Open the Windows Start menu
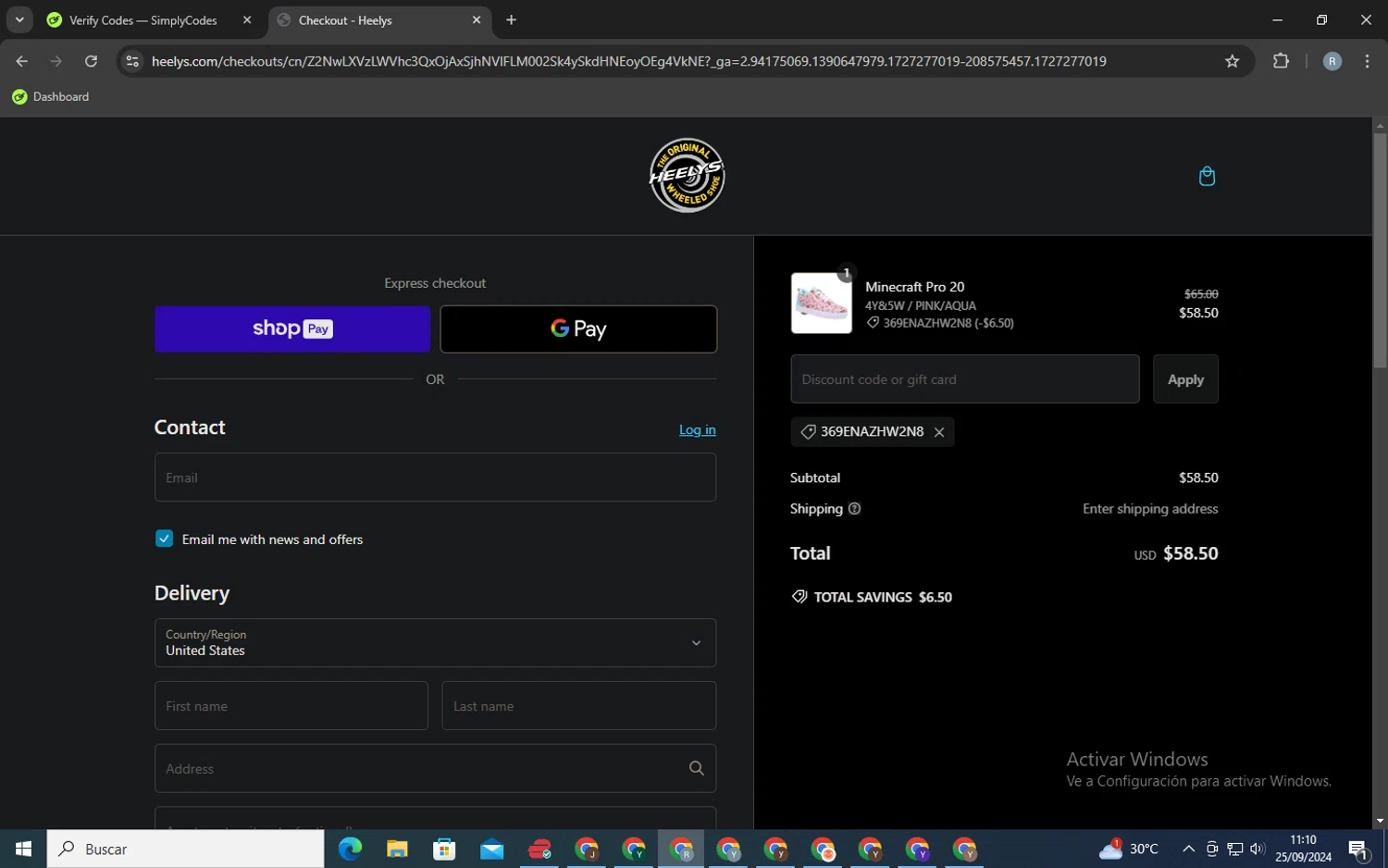This screenshot has width=1388, height=868. 23,849
